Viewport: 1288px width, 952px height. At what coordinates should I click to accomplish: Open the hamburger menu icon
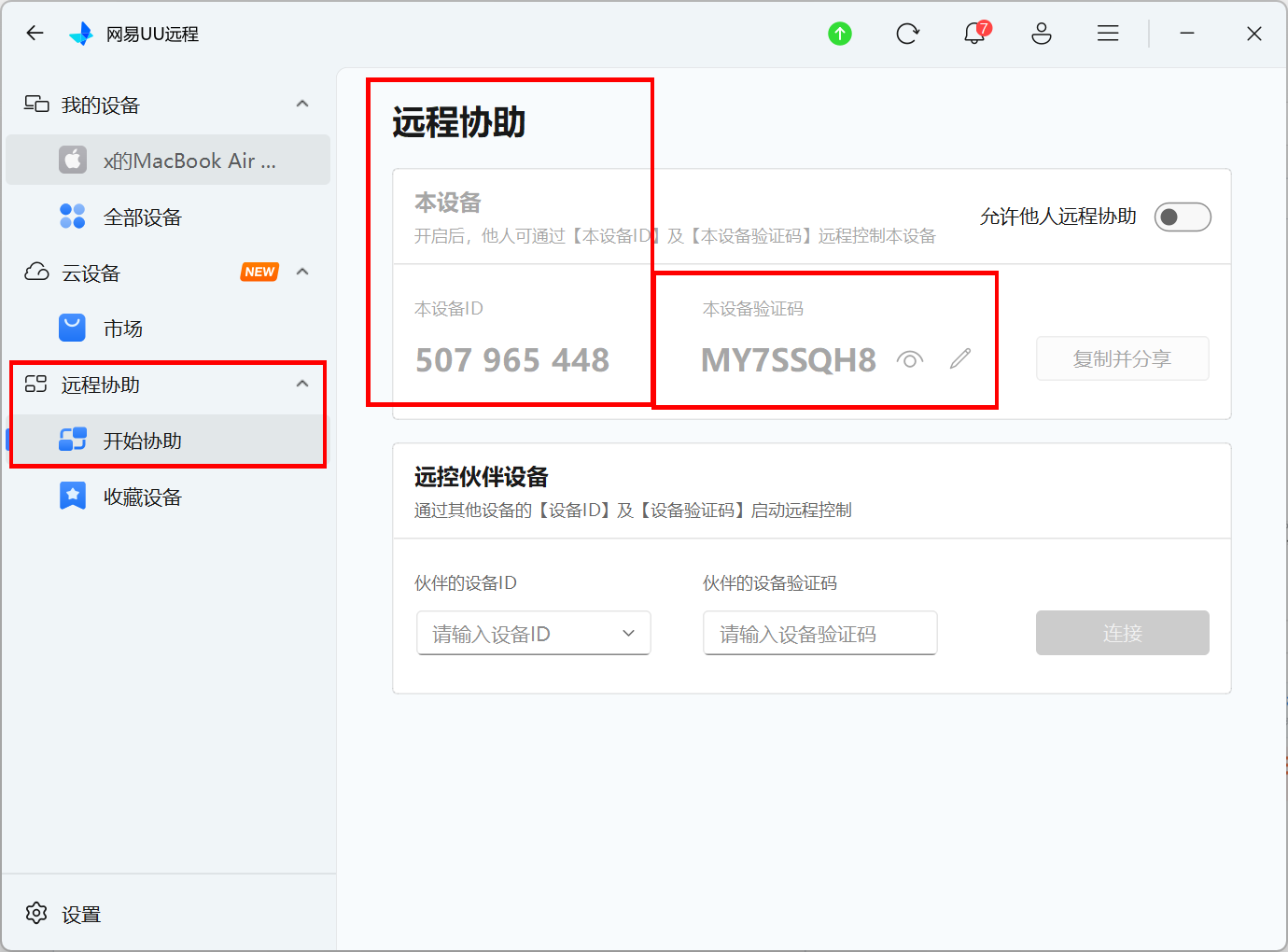1108,35
